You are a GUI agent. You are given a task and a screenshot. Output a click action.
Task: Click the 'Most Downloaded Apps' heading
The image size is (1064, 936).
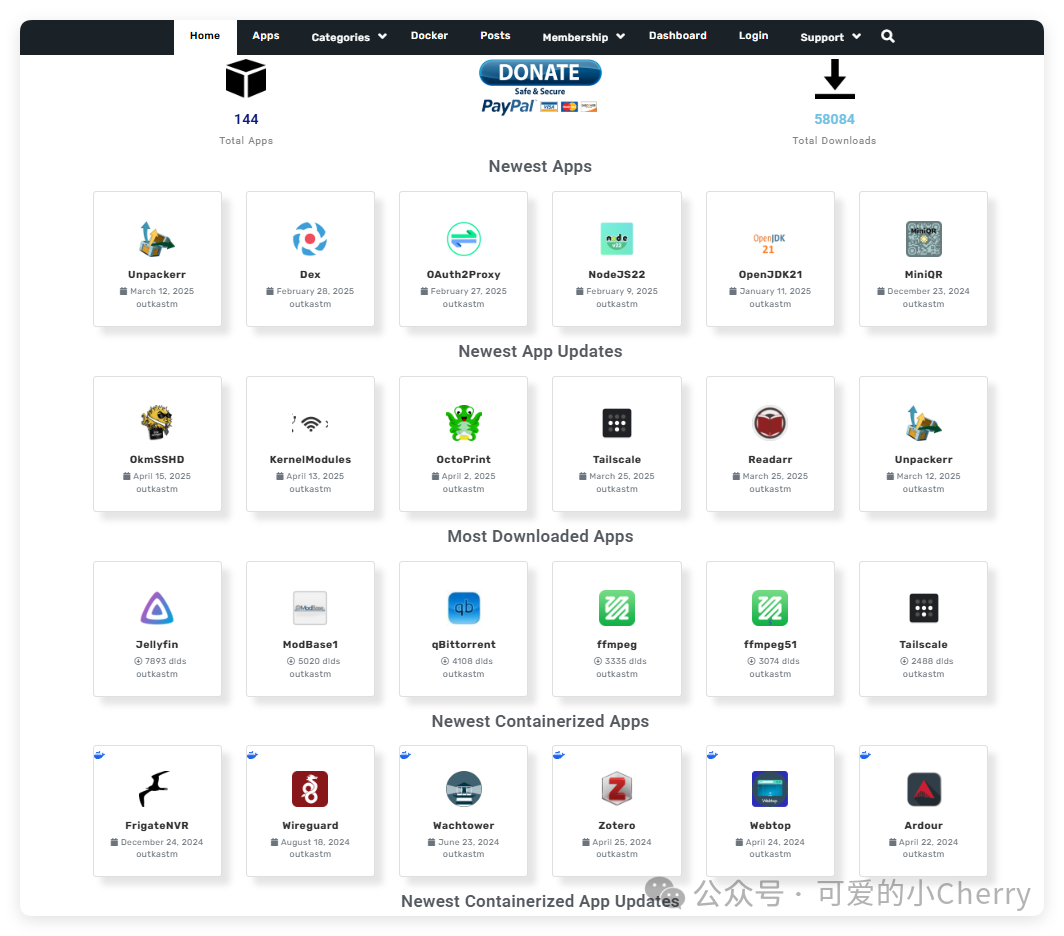point(540,536)
